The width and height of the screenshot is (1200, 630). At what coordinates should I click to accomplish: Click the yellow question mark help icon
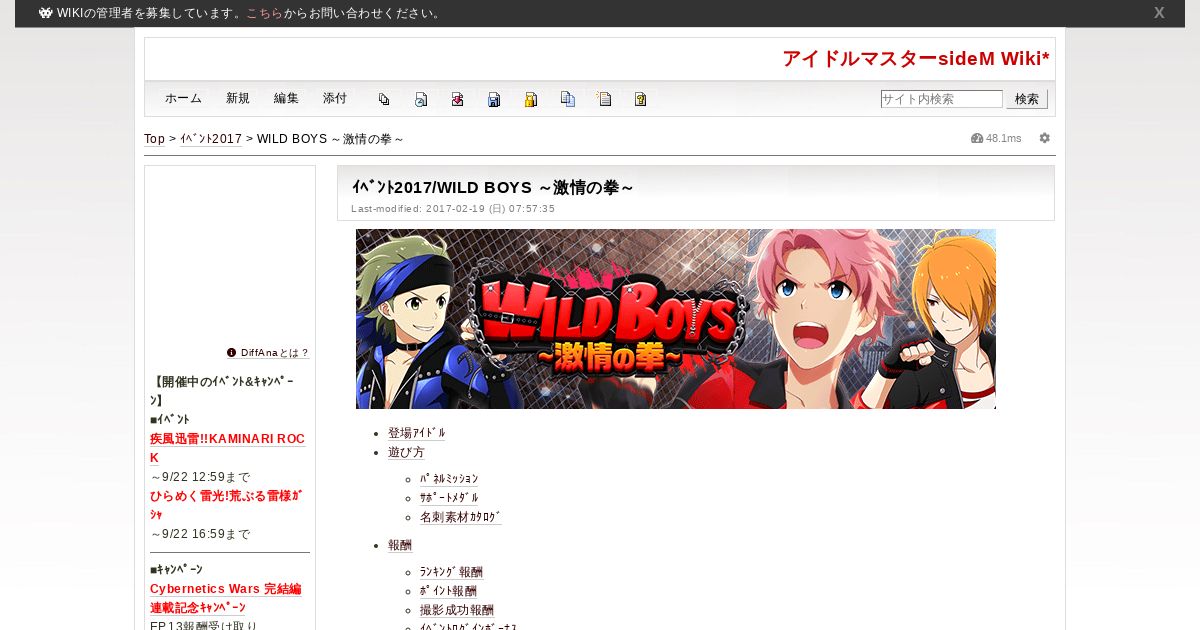click(x=640, y=99)
